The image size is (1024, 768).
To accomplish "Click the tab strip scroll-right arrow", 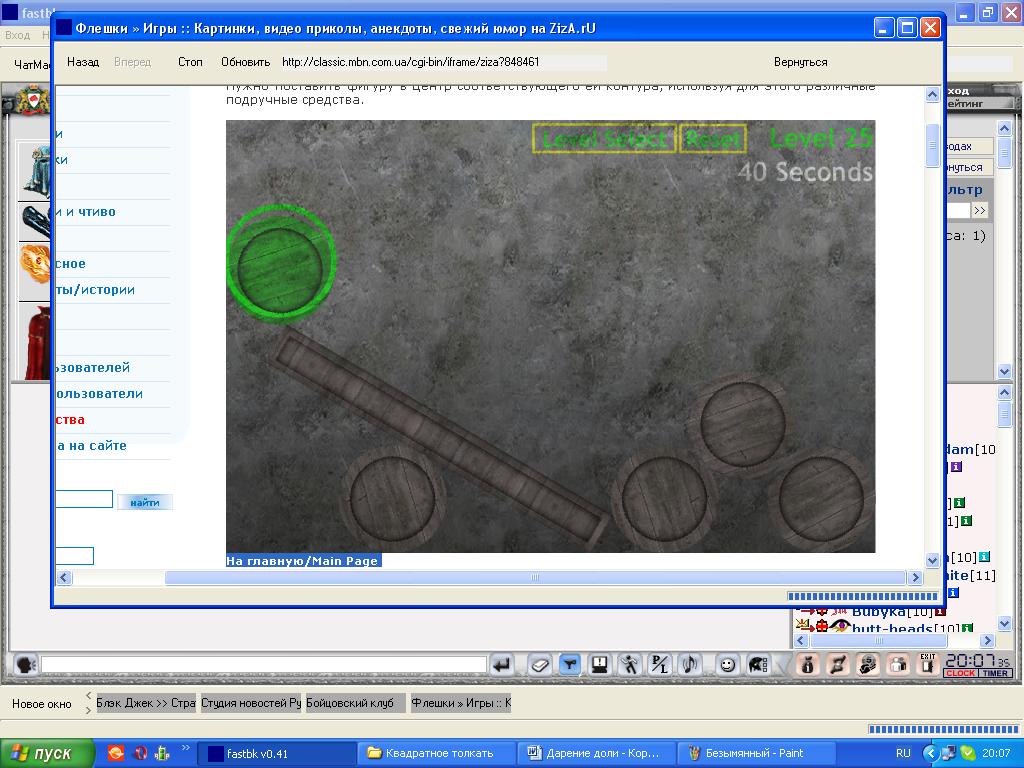I will tap(88, 710).
